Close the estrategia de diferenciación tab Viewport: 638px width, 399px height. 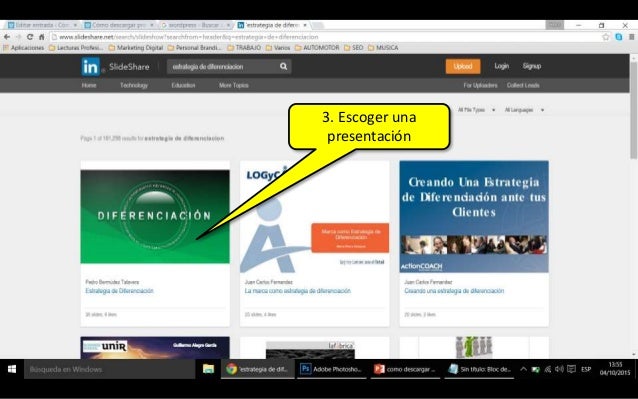[305, 25]
